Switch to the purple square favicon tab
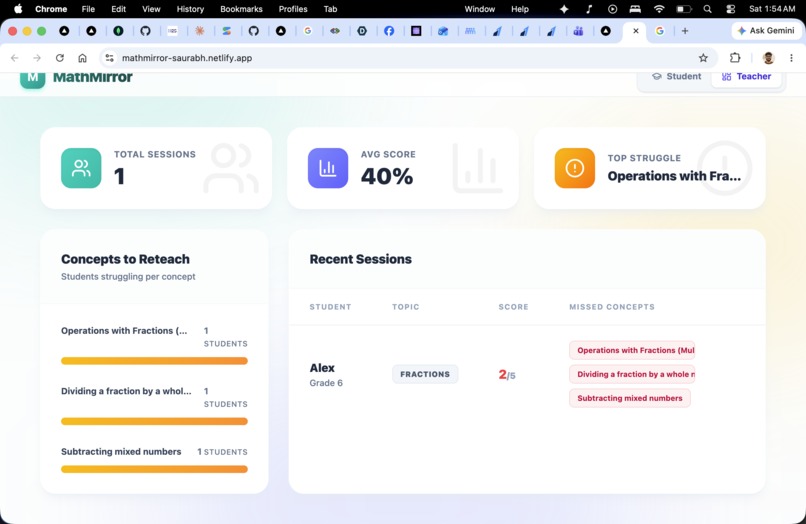This screenshot has width=806, height=524. click(416, 31)
